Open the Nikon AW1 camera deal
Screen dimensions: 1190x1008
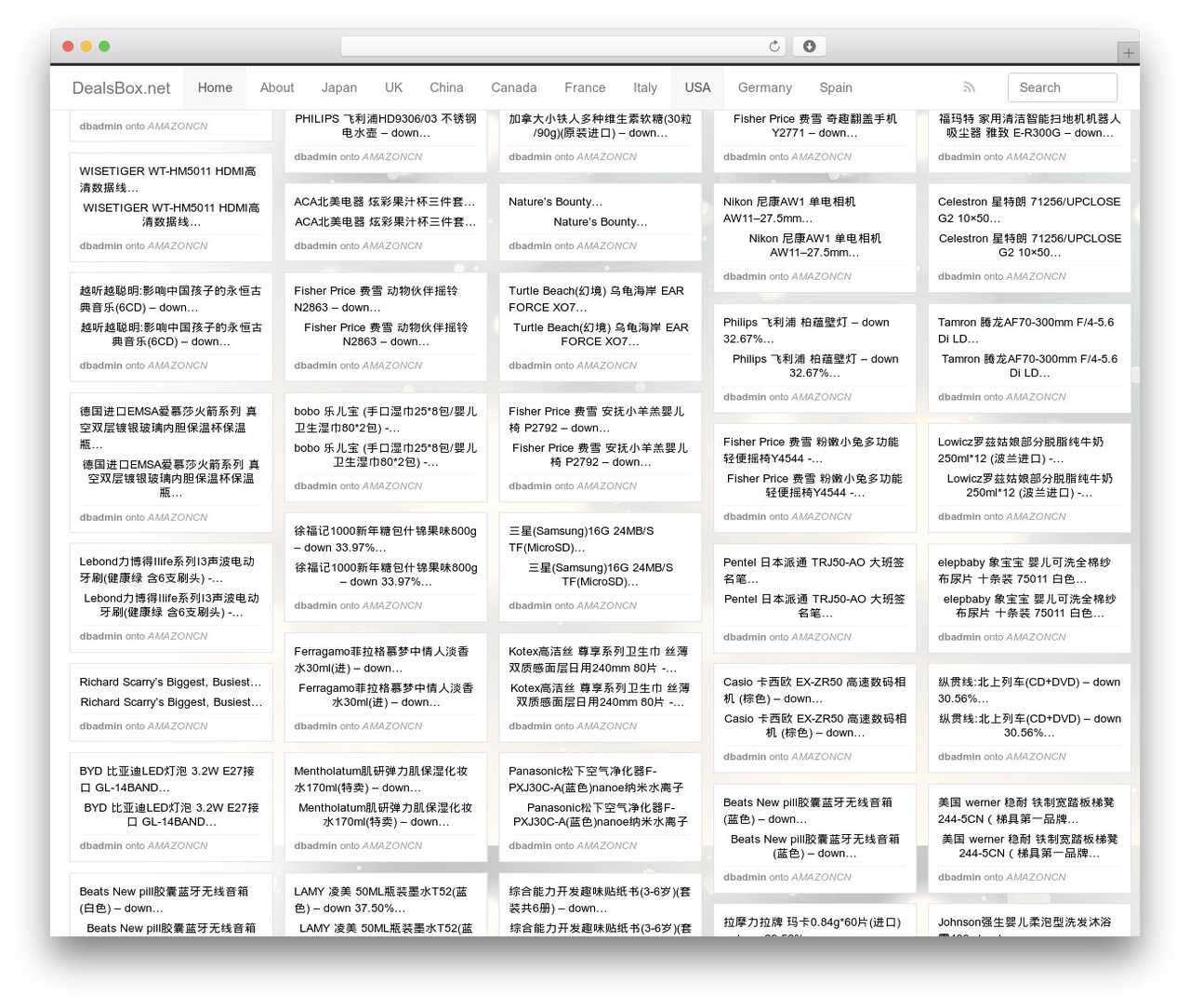tap(789, 209)
